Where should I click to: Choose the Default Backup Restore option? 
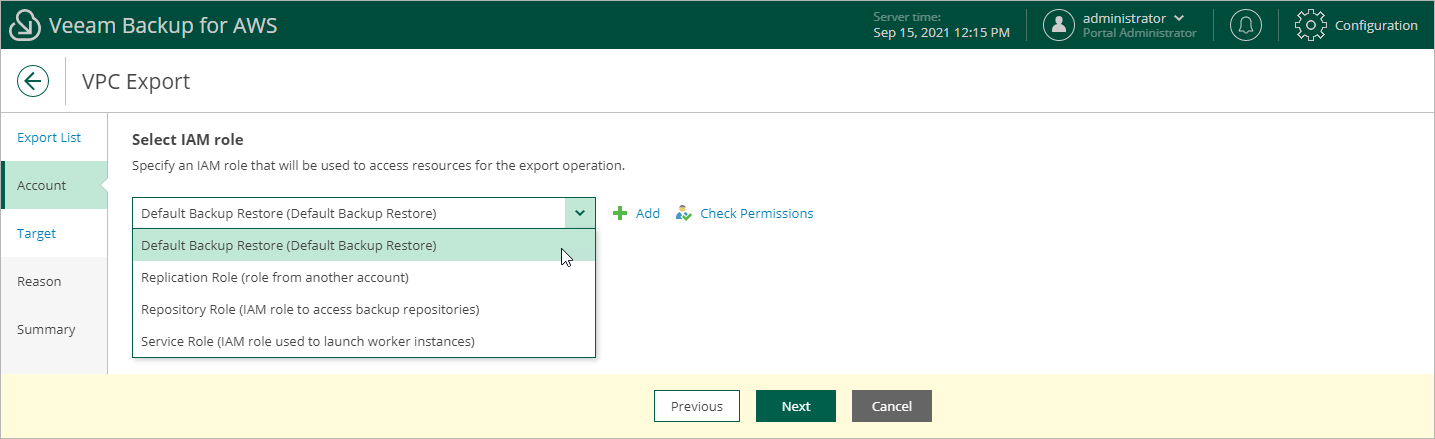[289, 245]
